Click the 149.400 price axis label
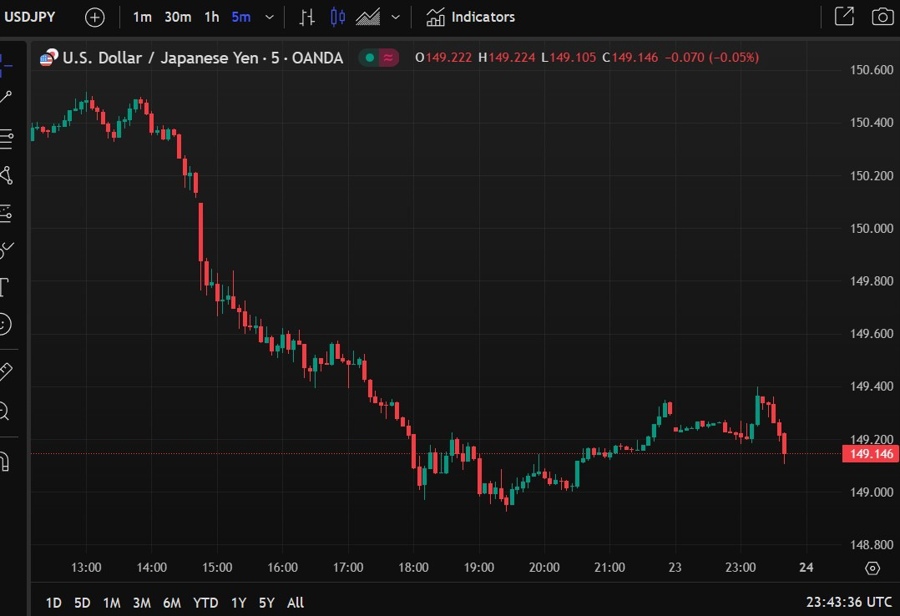Viewport: 900px width, 616px height. click(x=871, y=386)
